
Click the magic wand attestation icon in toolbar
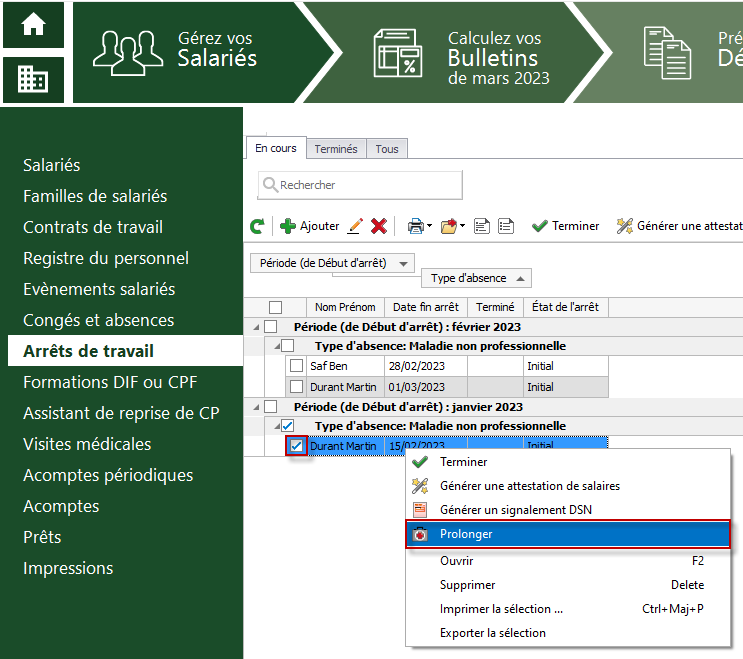[625, 226]
